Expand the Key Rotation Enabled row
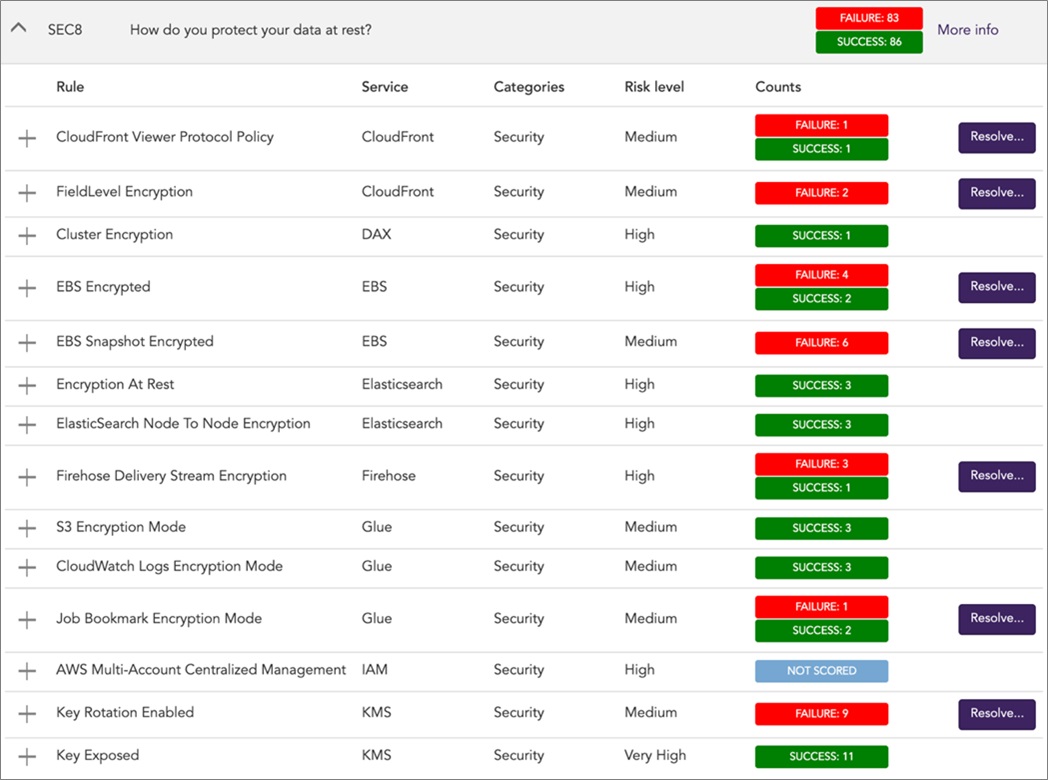 pyautogui.click(x=27, y=714)
